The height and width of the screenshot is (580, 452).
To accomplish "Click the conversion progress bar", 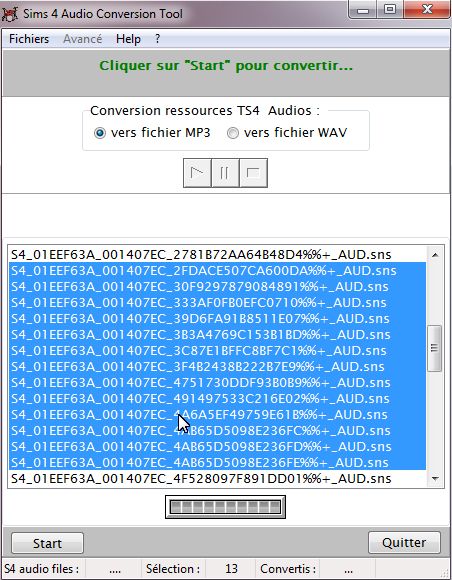I will click(225, 507).
